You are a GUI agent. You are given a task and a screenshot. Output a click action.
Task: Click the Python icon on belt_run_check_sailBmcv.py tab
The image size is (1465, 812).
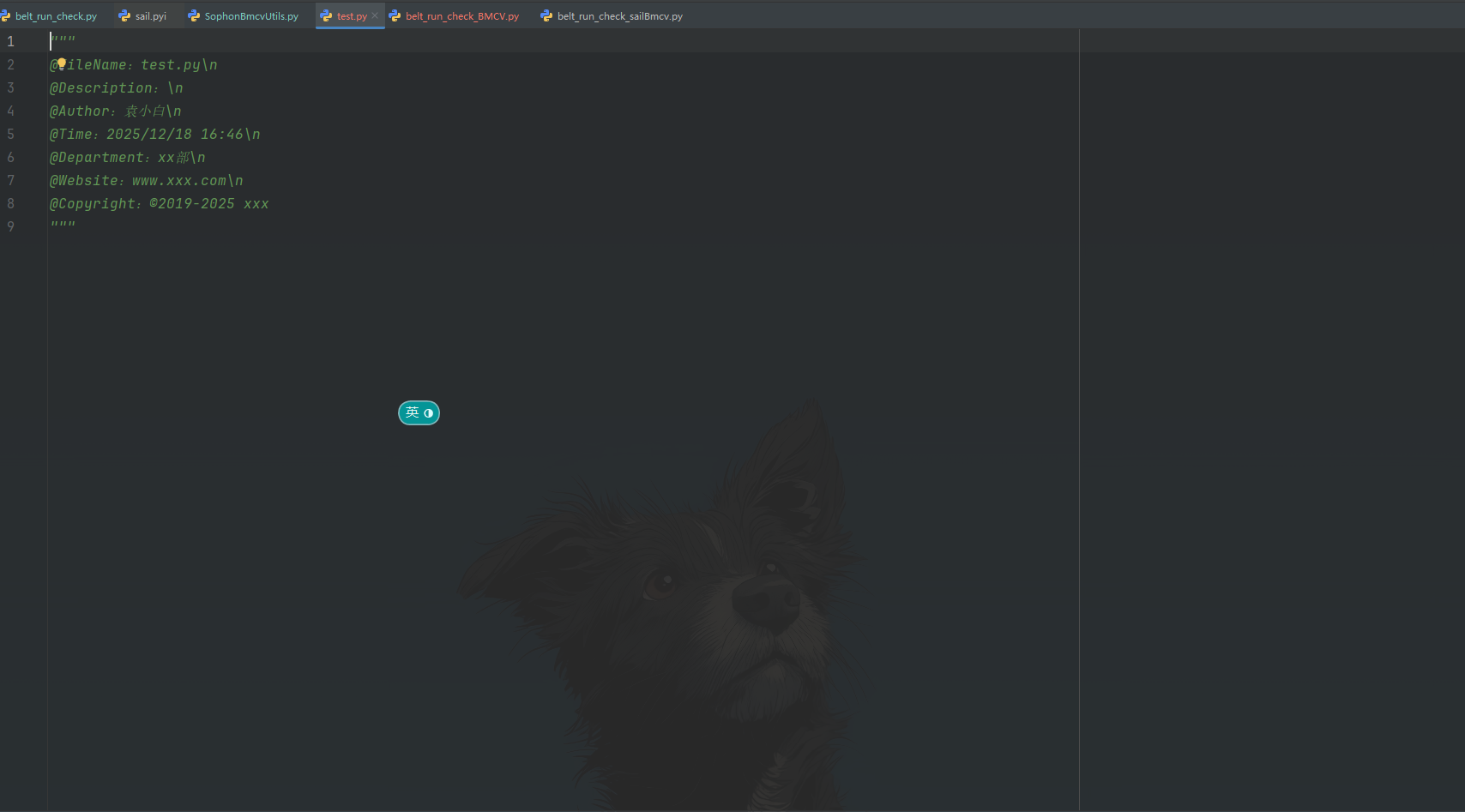[x=546, y=16]
